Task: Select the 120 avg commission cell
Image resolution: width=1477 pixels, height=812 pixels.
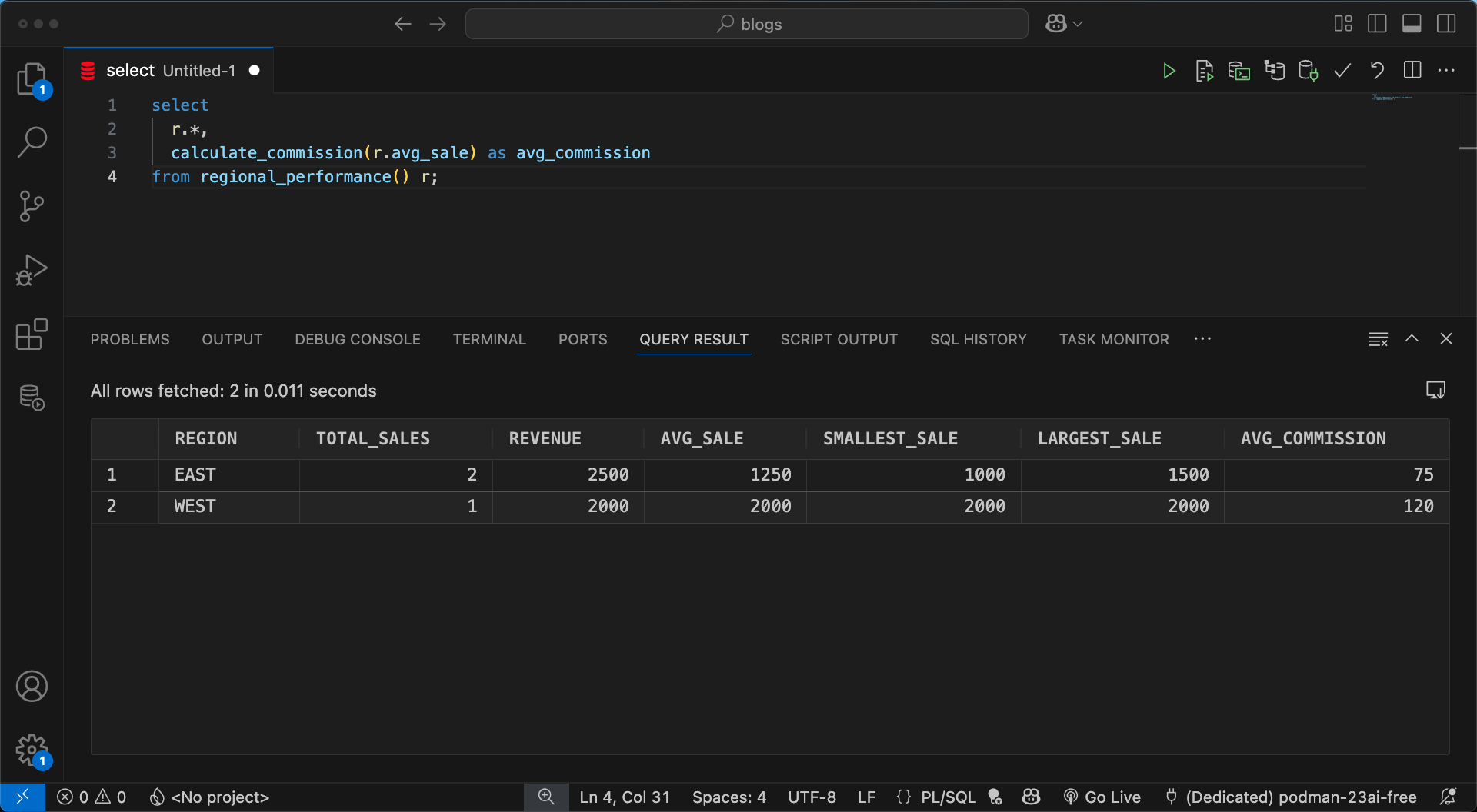Action: [1337, 507]
